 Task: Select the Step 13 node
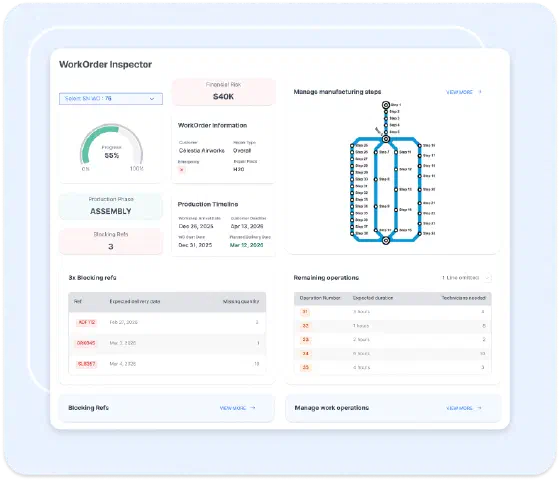click(396, 190)
